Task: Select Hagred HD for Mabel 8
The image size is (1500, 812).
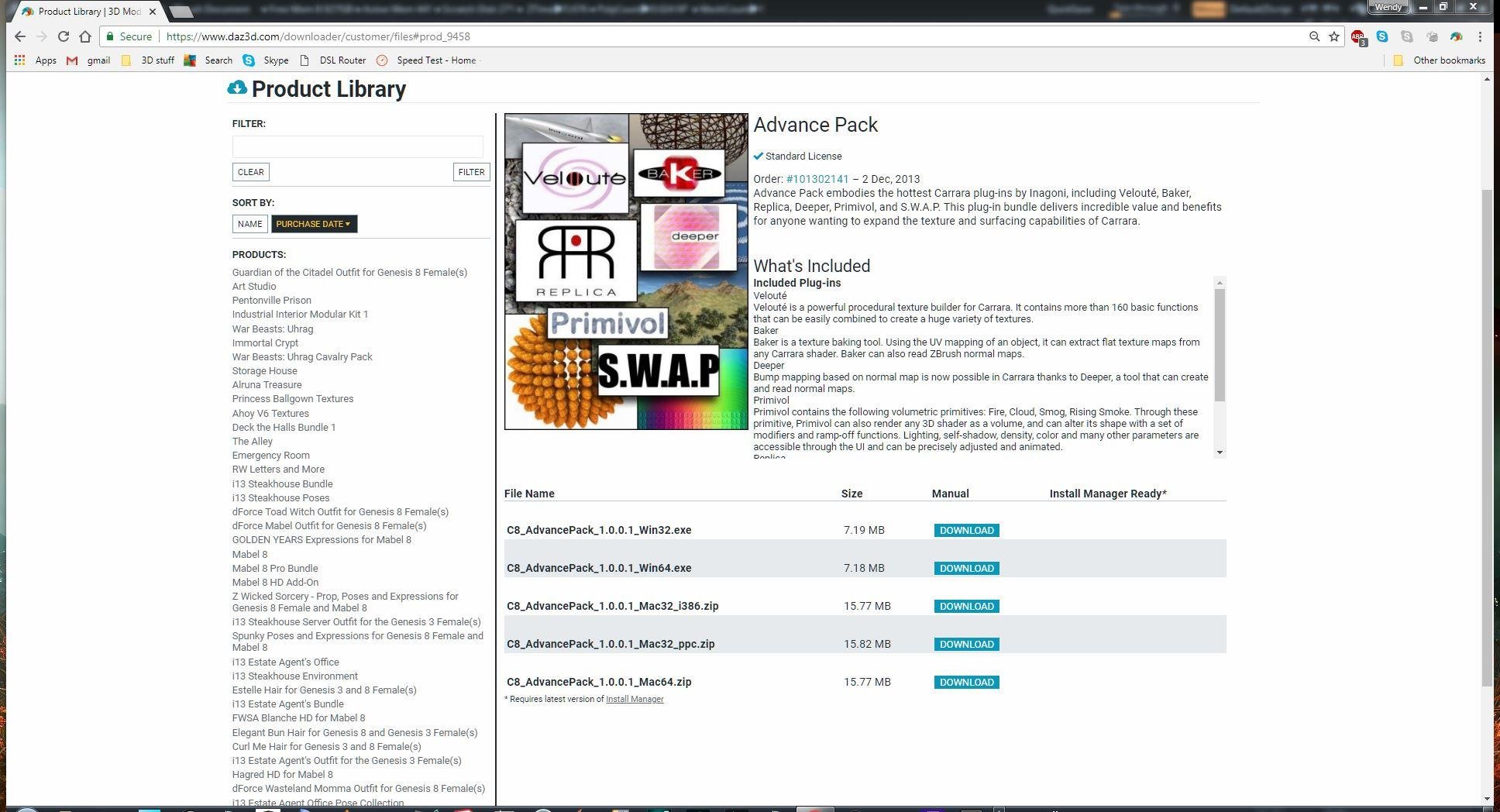Action: (283, 775)
